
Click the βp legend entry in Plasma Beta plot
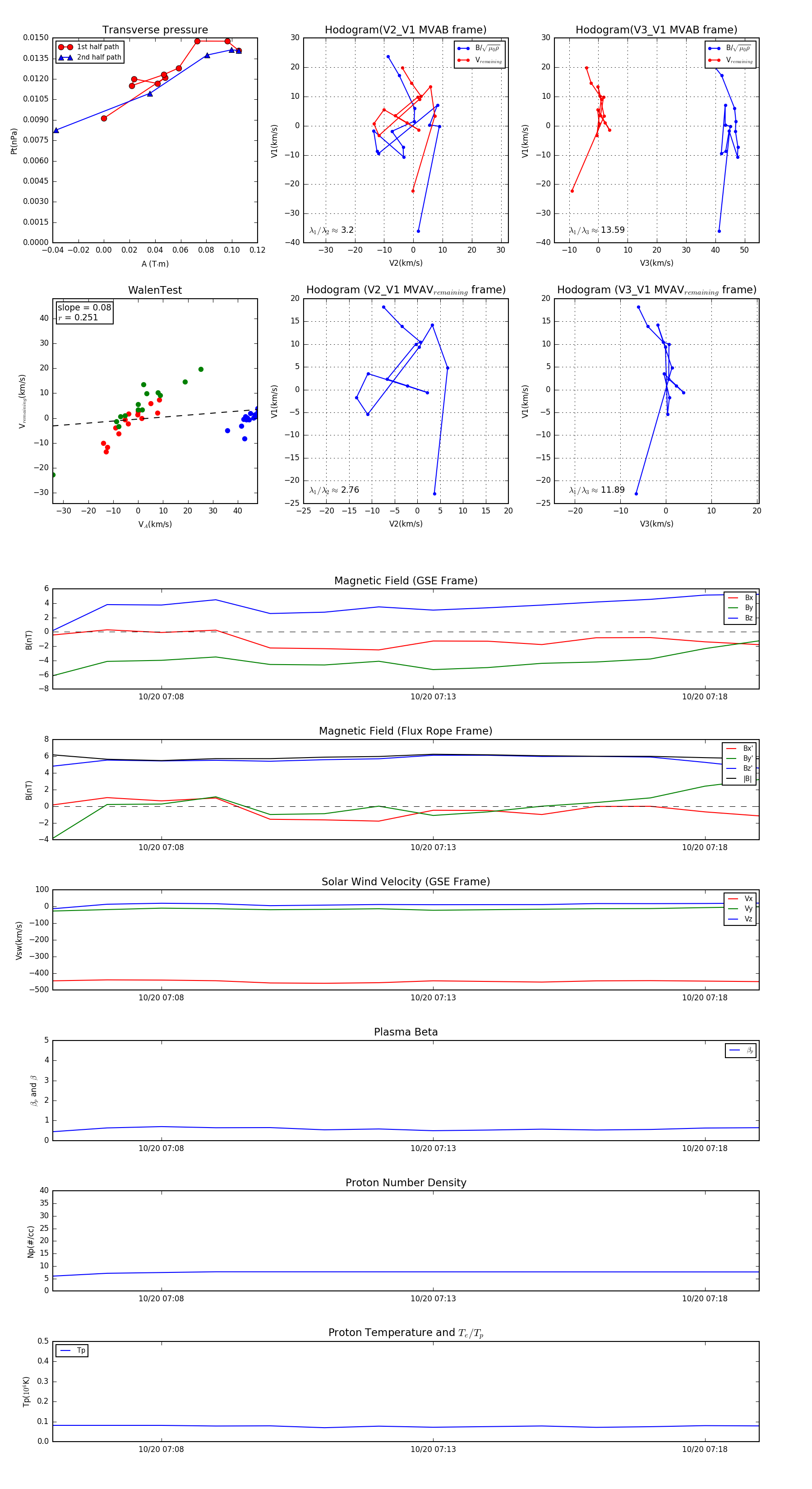[x=741, y=1050]
